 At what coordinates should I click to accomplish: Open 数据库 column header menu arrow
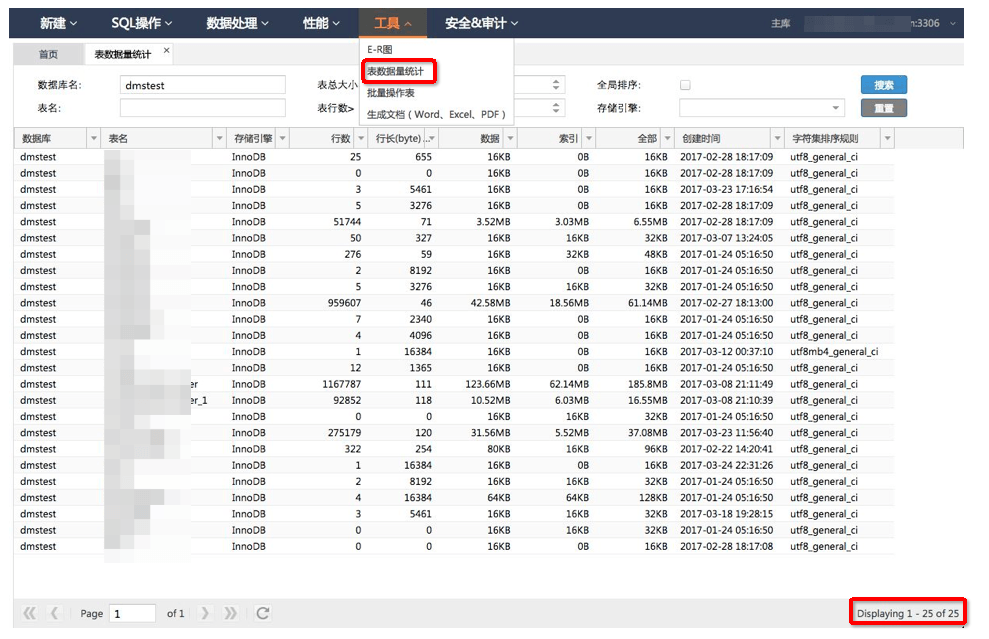pos(94,138)
